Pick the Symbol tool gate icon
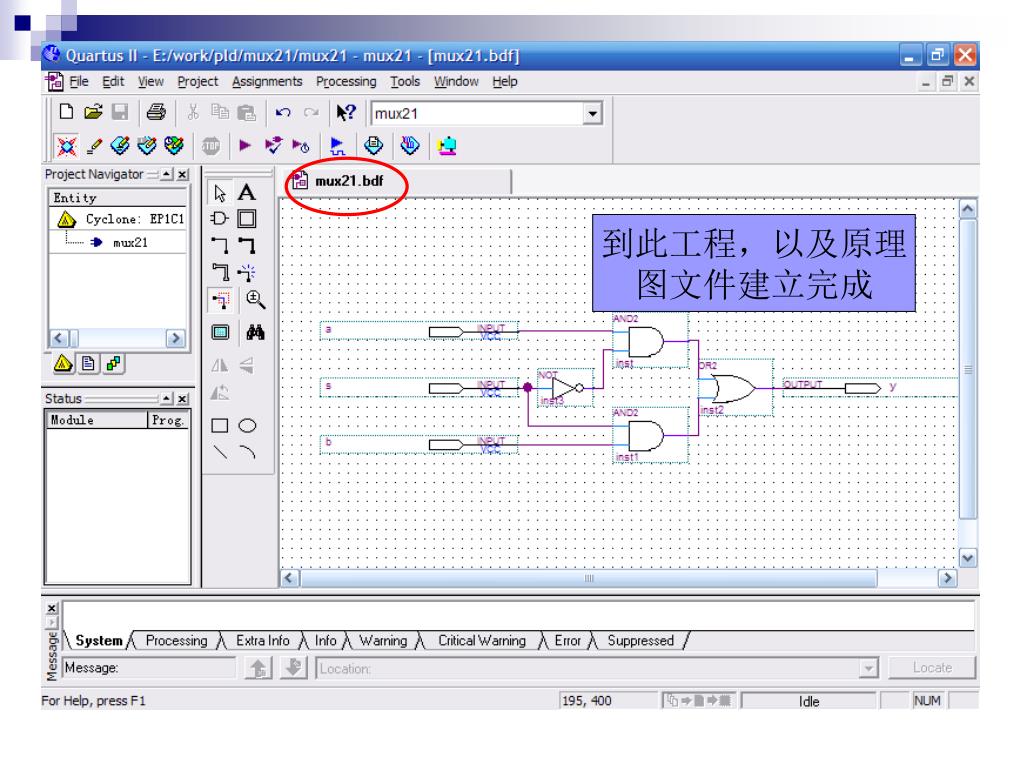The height and width of the screenshot is (768, 1024). [x=219, y=219]
